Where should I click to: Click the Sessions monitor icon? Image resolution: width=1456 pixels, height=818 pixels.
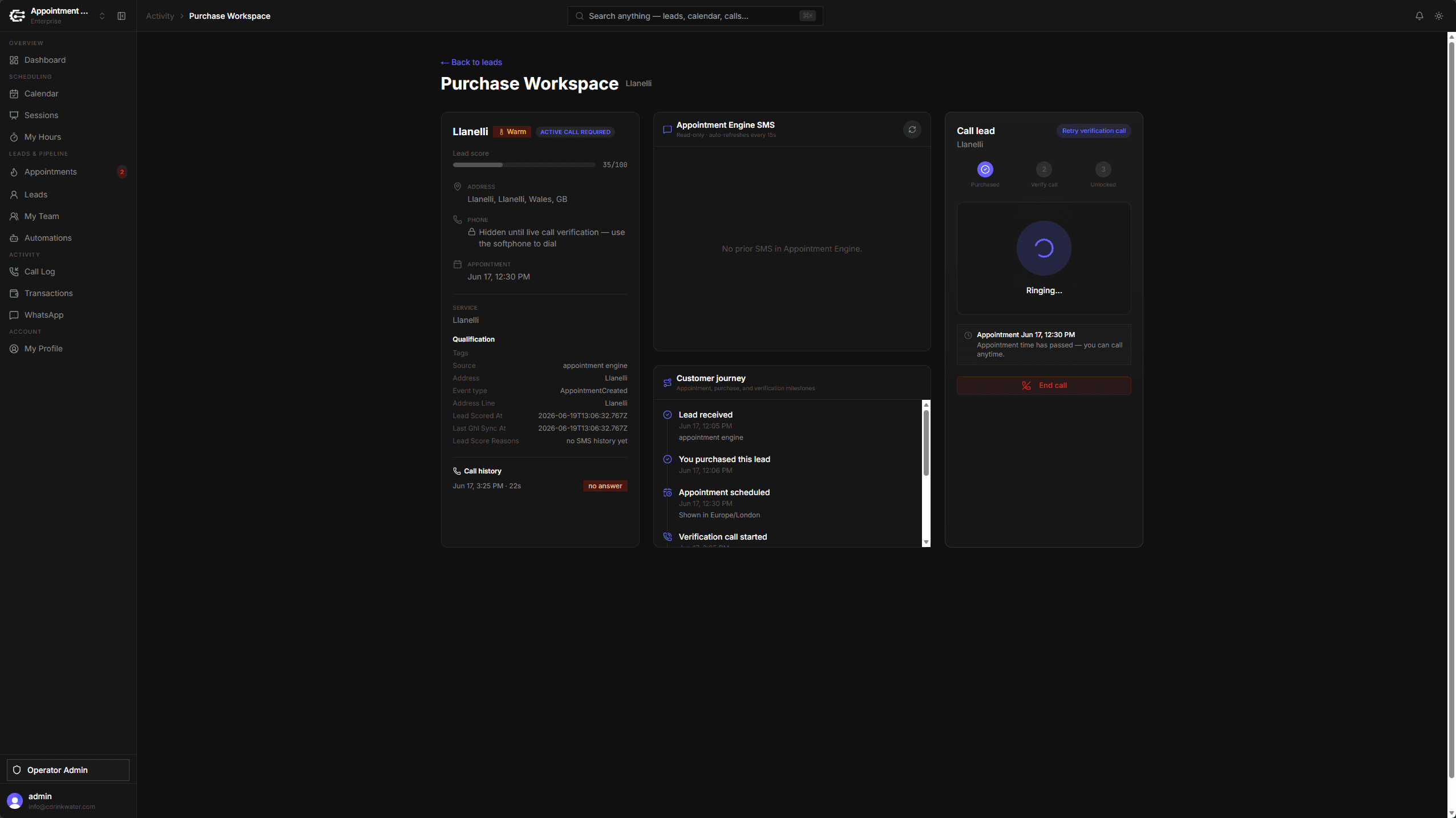(14, 115)
